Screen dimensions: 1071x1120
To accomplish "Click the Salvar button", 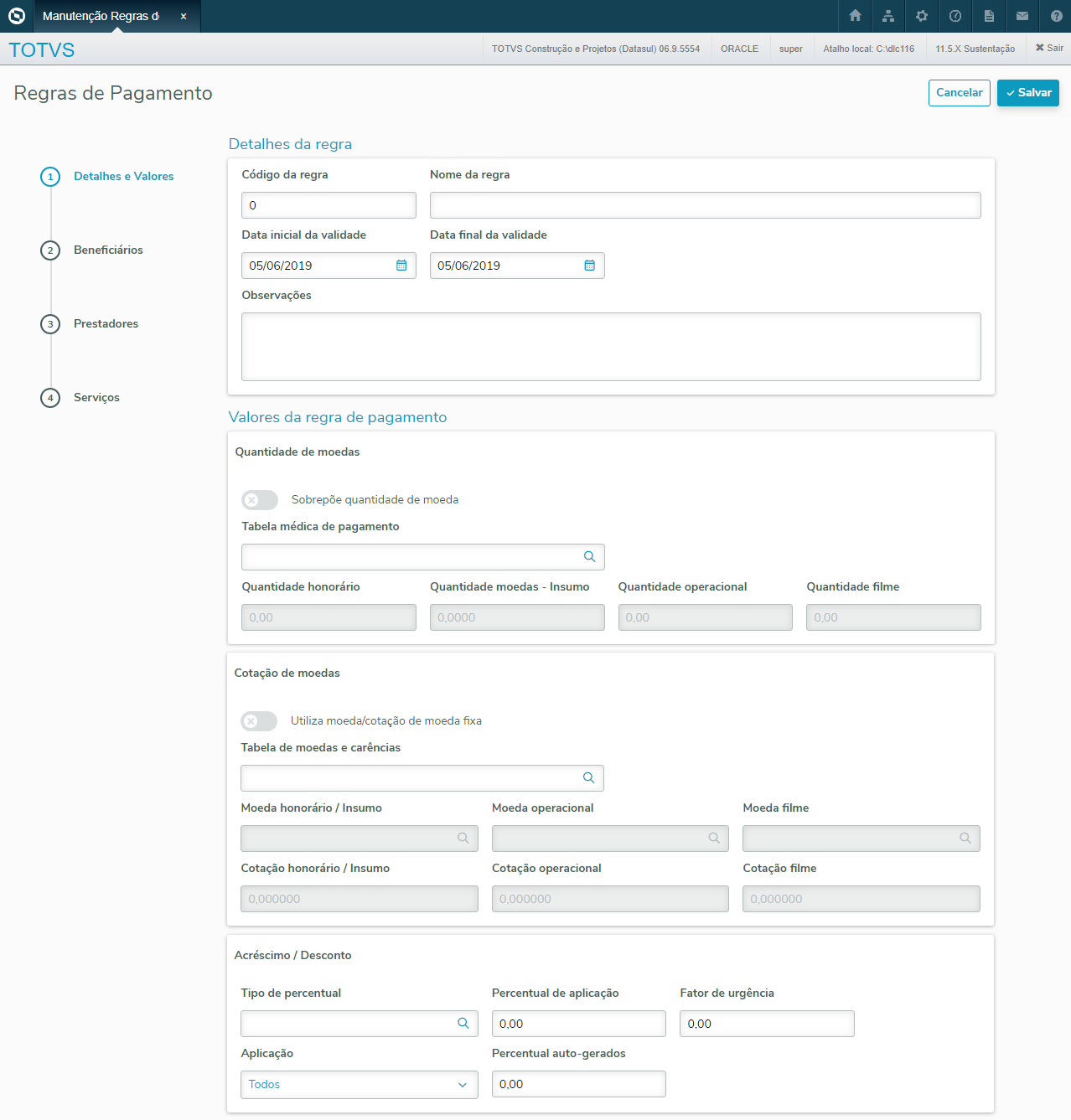I will (1028, 93).
